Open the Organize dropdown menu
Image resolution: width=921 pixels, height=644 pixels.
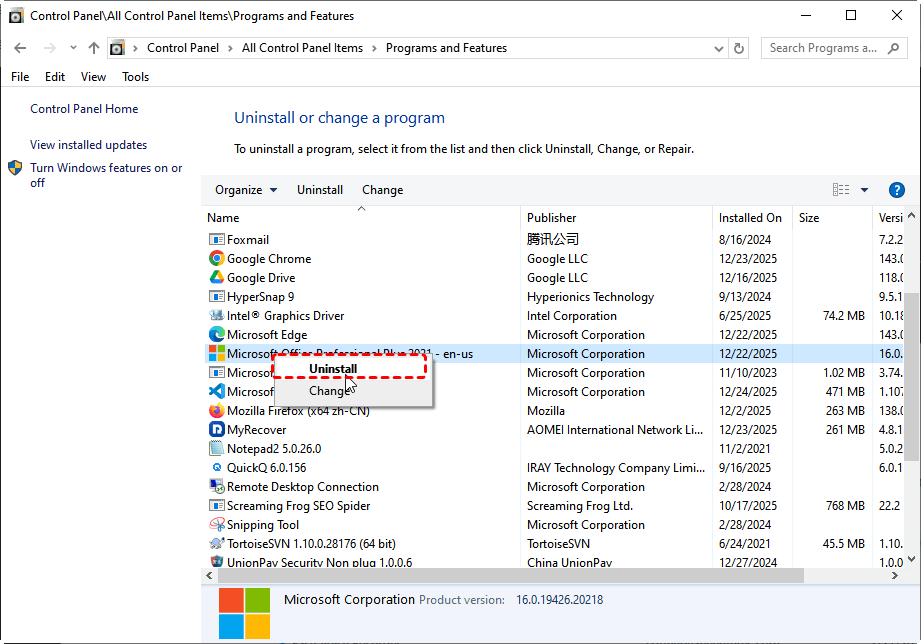coord(246,190)
